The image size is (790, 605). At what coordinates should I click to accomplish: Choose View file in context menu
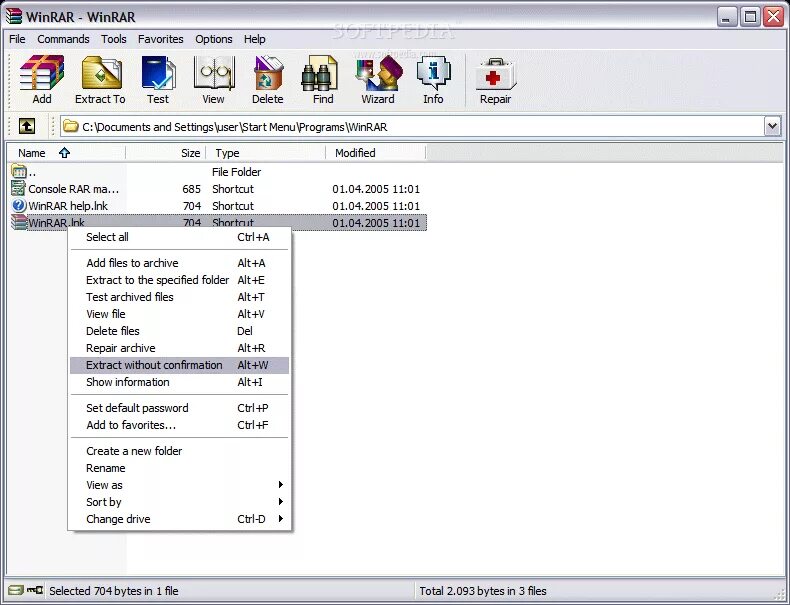click(179, 314)
